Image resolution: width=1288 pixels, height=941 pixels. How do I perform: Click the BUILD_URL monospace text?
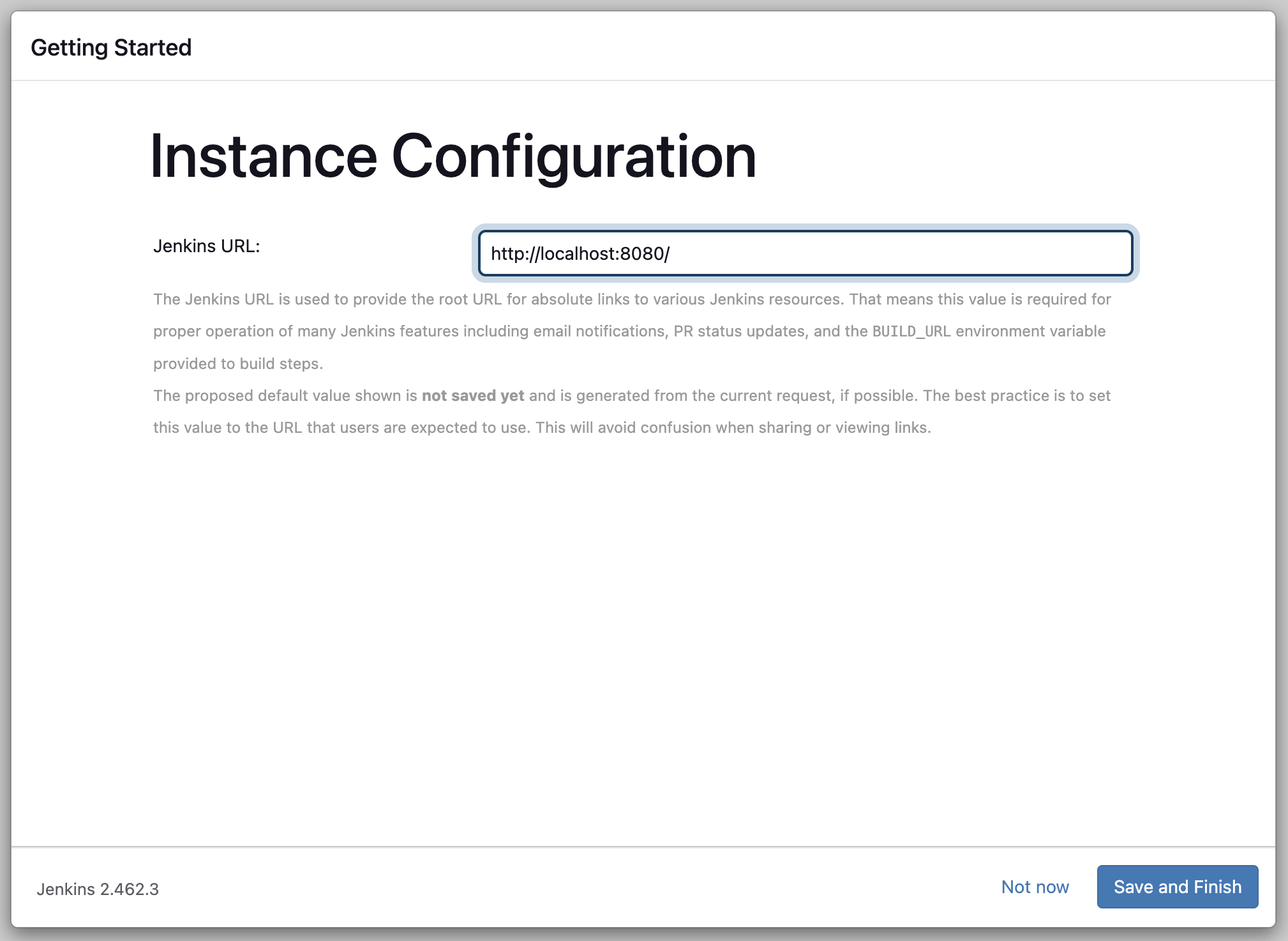[x=911, y=331]
